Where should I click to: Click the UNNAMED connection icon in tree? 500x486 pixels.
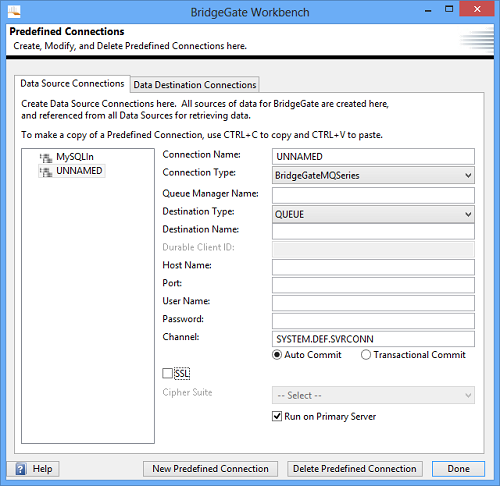click(x=46, y=171)
